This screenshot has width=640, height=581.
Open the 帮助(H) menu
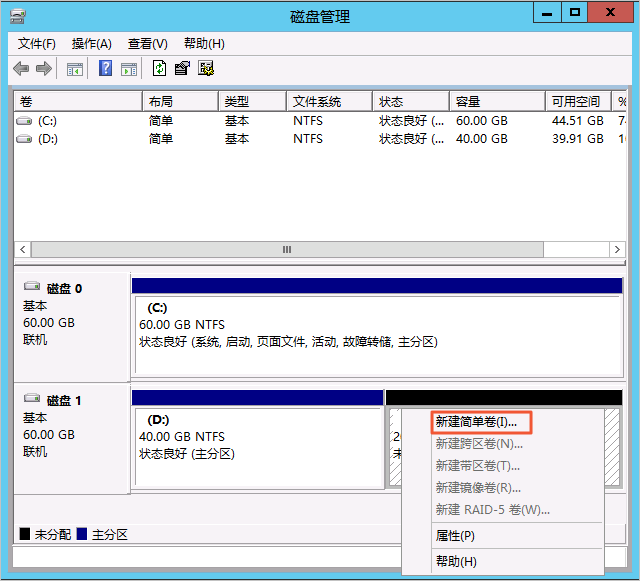[204, 44]
